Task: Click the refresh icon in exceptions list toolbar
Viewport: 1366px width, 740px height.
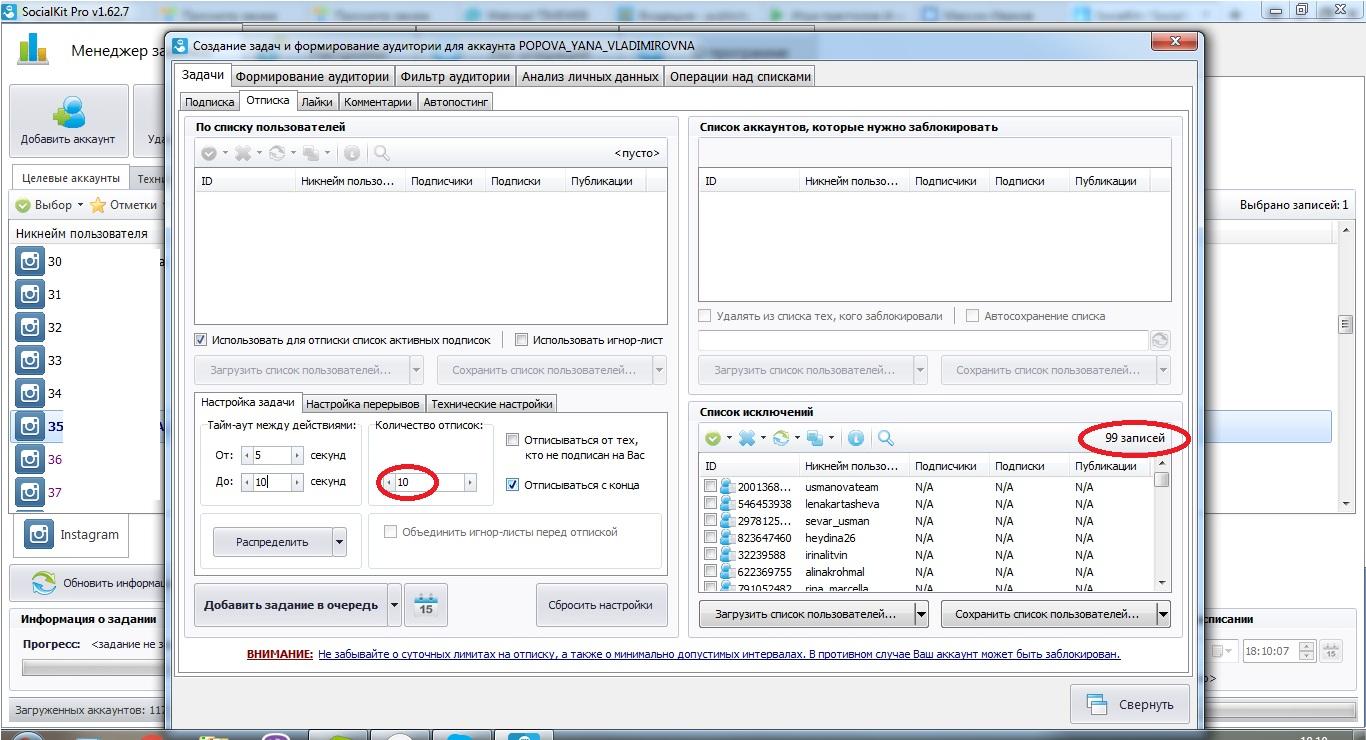Action: pyautogui.click(x=780, y=438)
